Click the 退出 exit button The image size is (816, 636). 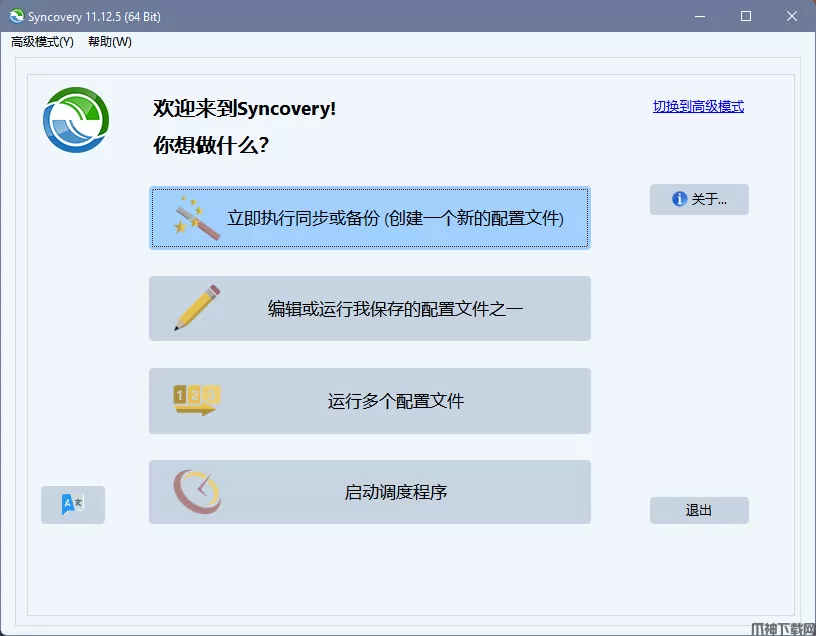pos(699,510)
